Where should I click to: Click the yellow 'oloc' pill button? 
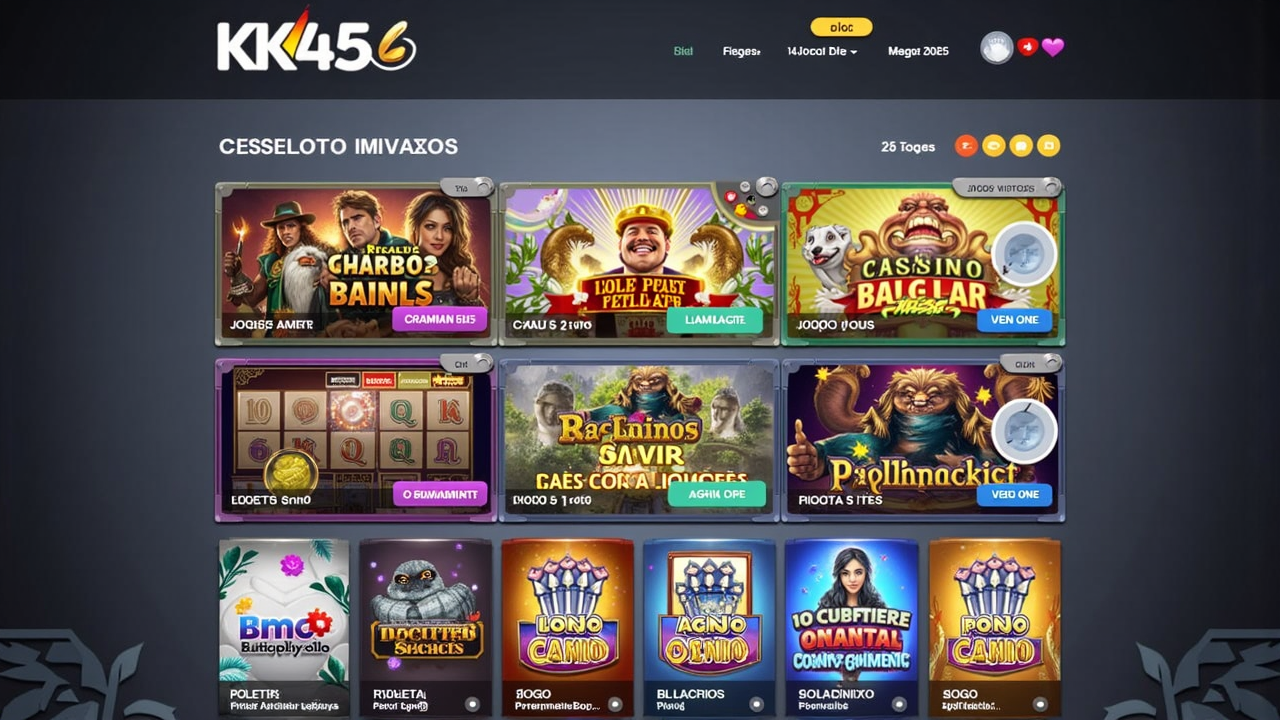pos(841,27)
